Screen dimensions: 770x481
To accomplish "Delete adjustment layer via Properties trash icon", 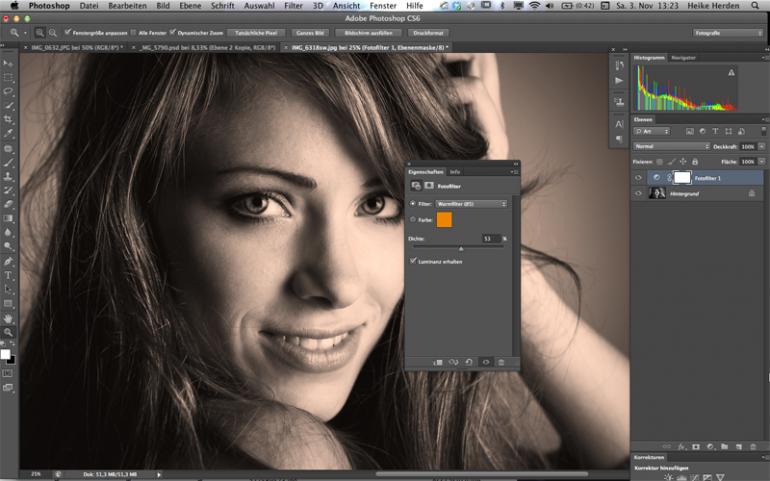I will point(501,362).
